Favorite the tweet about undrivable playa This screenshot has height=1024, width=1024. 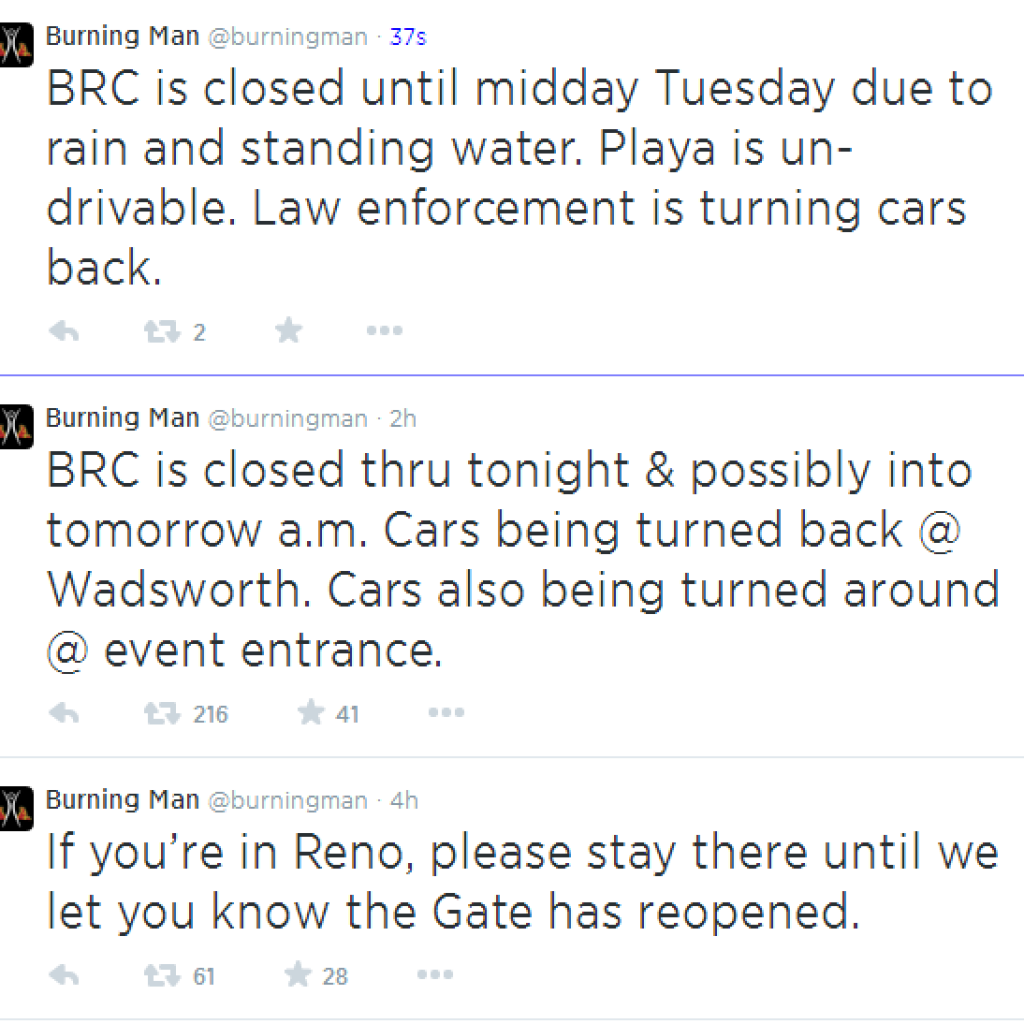pos(289,331)
